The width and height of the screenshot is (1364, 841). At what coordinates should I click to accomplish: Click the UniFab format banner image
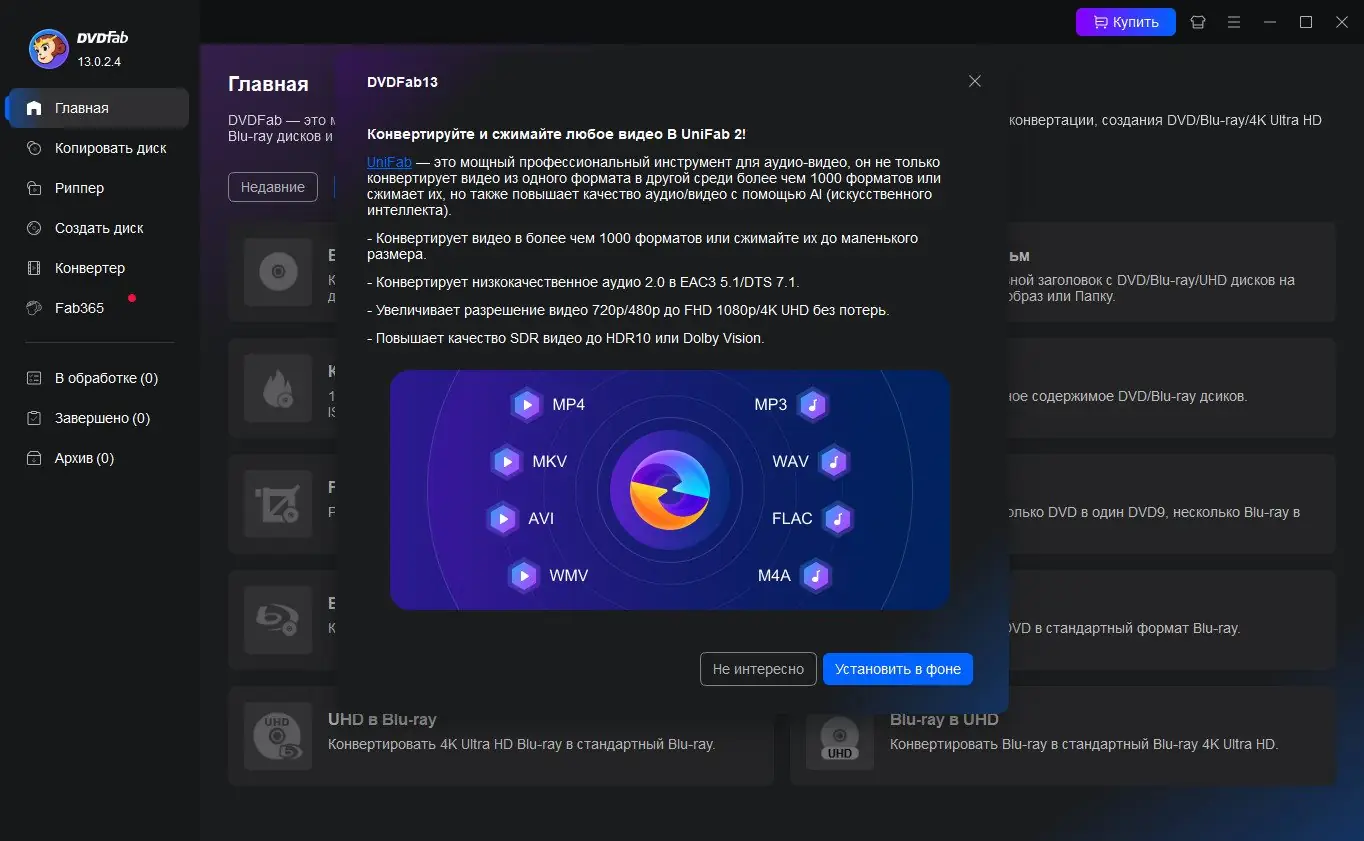[669, 490]
